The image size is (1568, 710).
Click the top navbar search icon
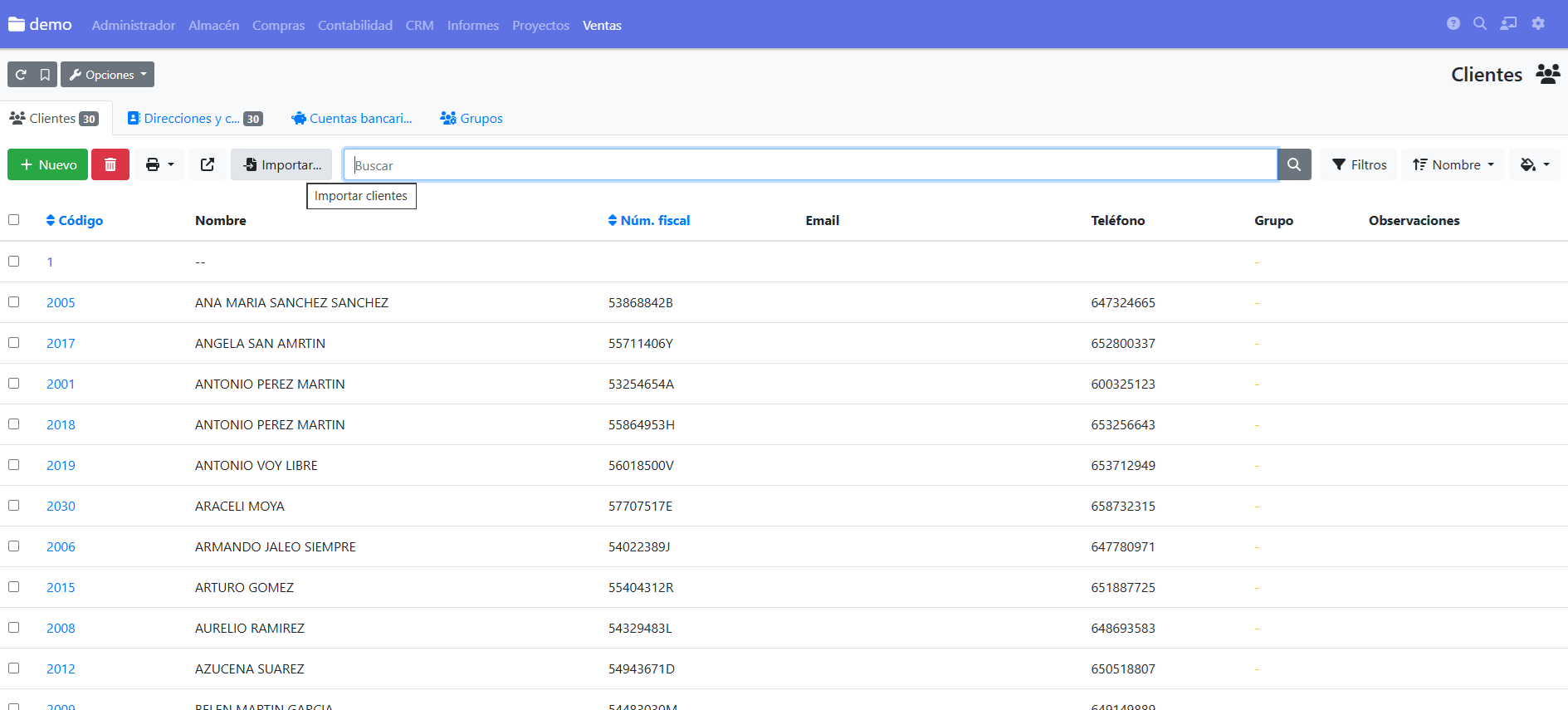pos(1480,24)
